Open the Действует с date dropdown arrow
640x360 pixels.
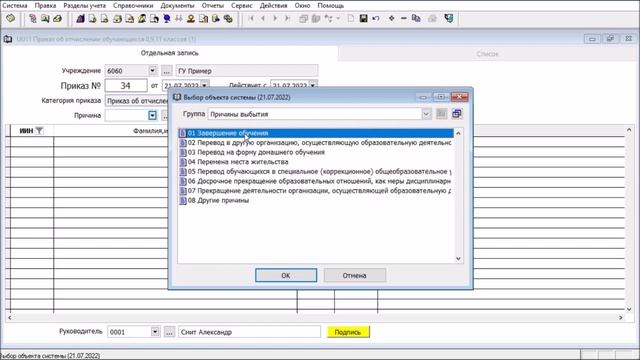pyautogui.click(x=313, y=85)
